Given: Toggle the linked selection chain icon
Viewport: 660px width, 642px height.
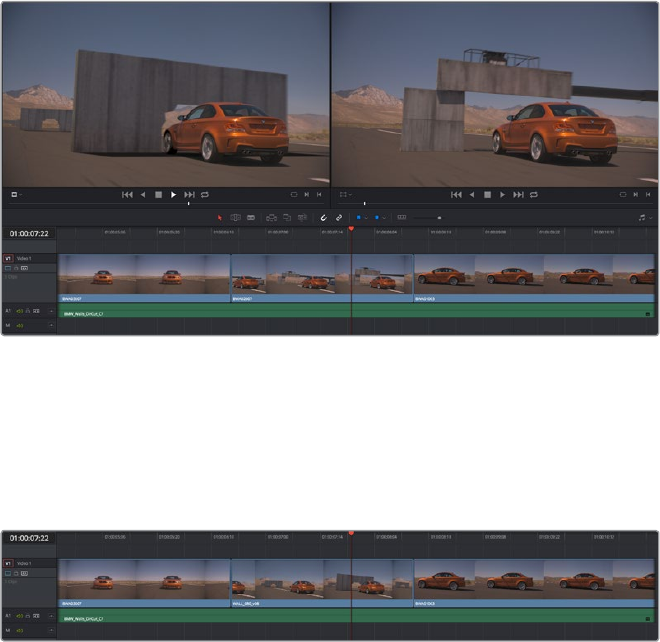Looking at the screenshot, I should (339, 217).
